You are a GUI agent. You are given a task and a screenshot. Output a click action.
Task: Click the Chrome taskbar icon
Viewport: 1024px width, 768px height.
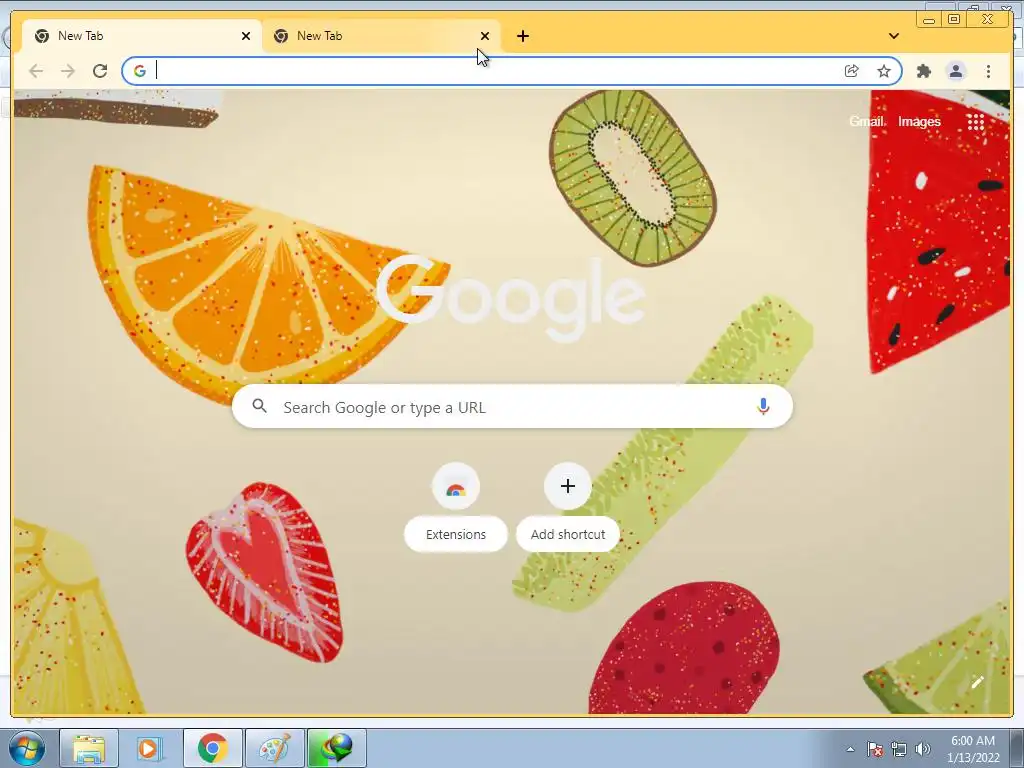coord(212,748)
